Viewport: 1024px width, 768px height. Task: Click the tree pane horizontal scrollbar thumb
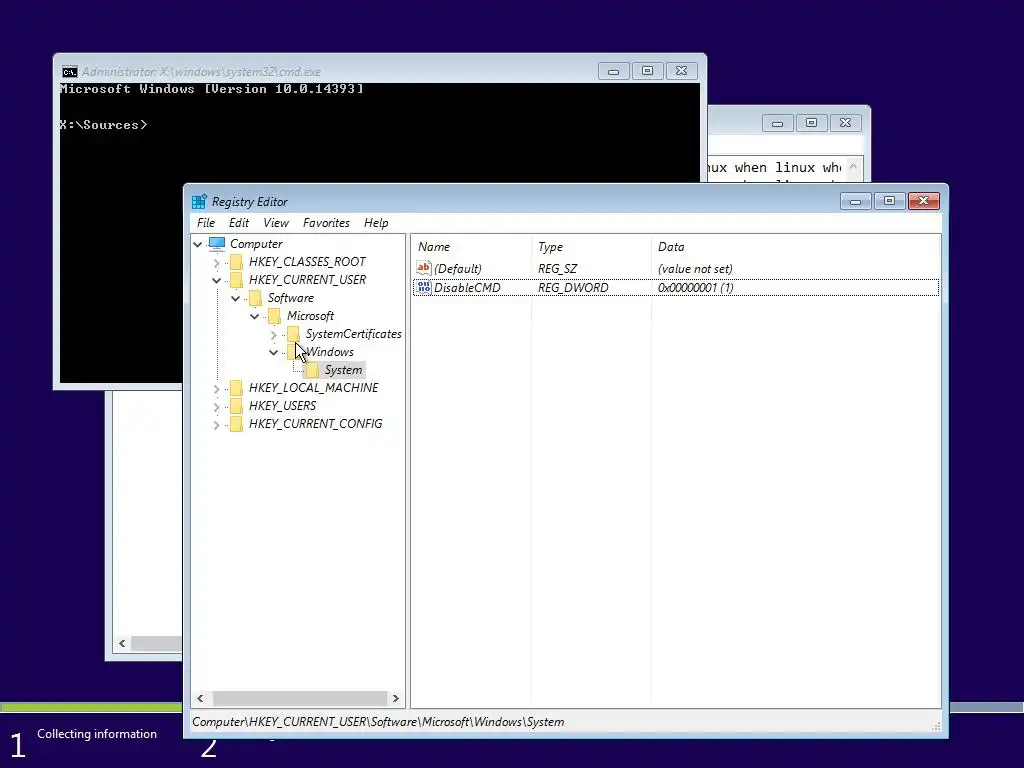click(299, 698)
